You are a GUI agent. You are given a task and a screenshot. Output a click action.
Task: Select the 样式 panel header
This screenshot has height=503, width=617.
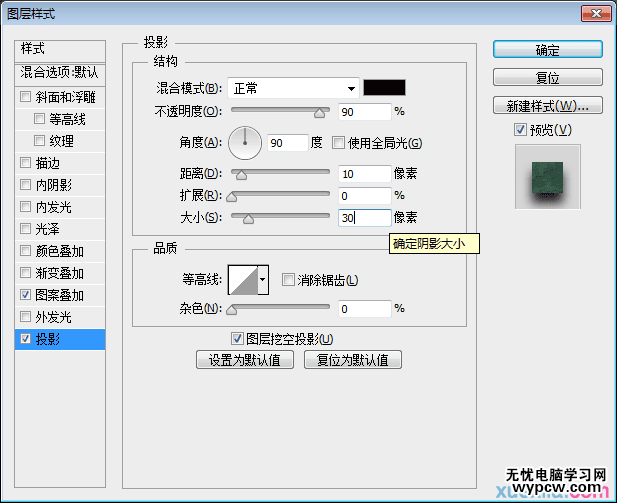click(60, 50)
